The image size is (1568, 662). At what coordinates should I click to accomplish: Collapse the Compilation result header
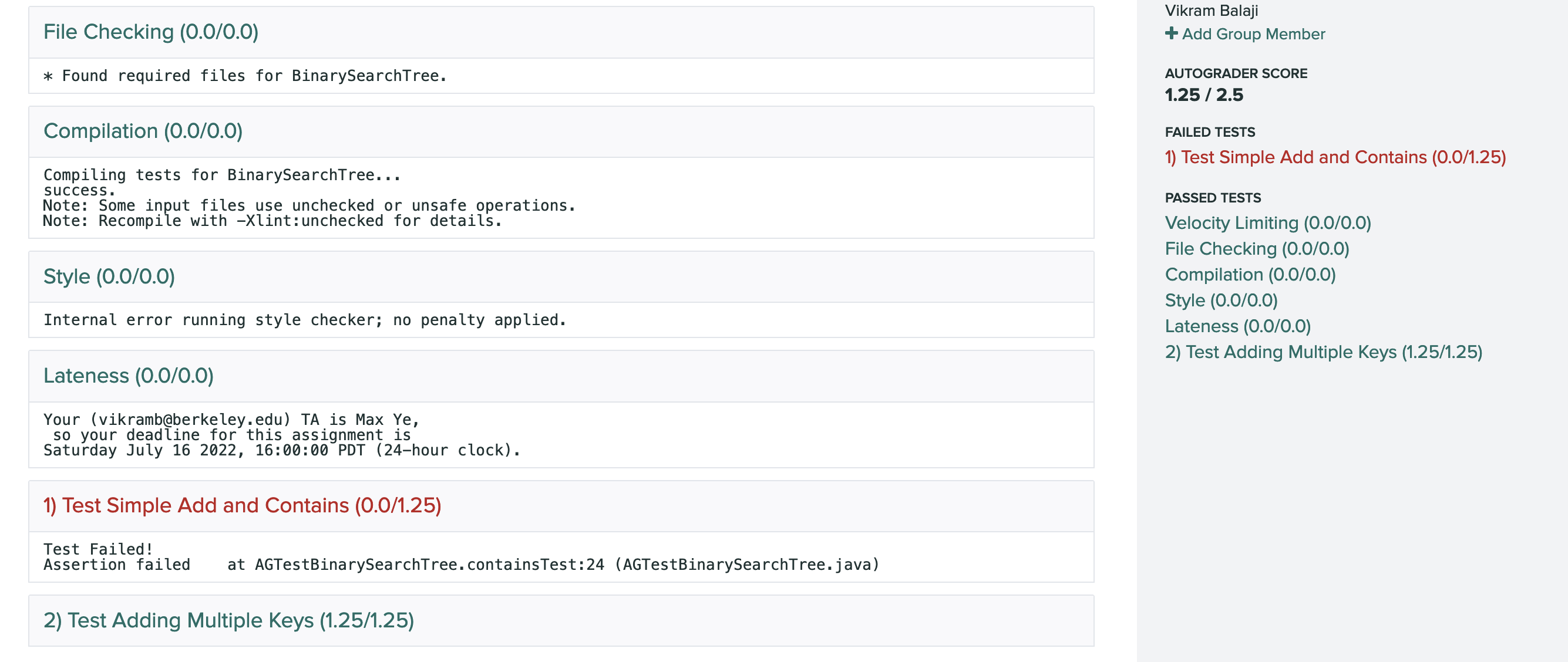click(143, 131)
